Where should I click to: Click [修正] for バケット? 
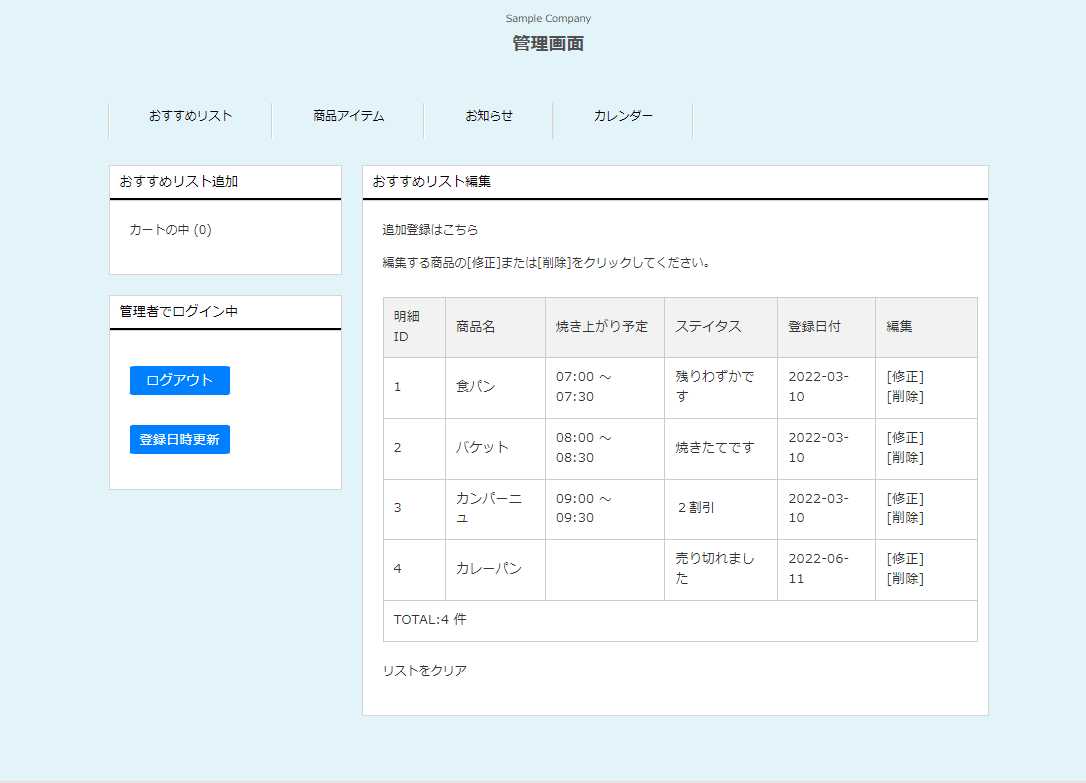(x=903, y=438)
